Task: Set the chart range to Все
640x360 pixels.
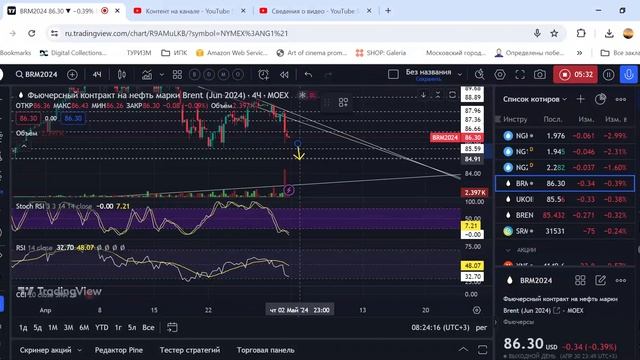Action: [x=148, y=327]
